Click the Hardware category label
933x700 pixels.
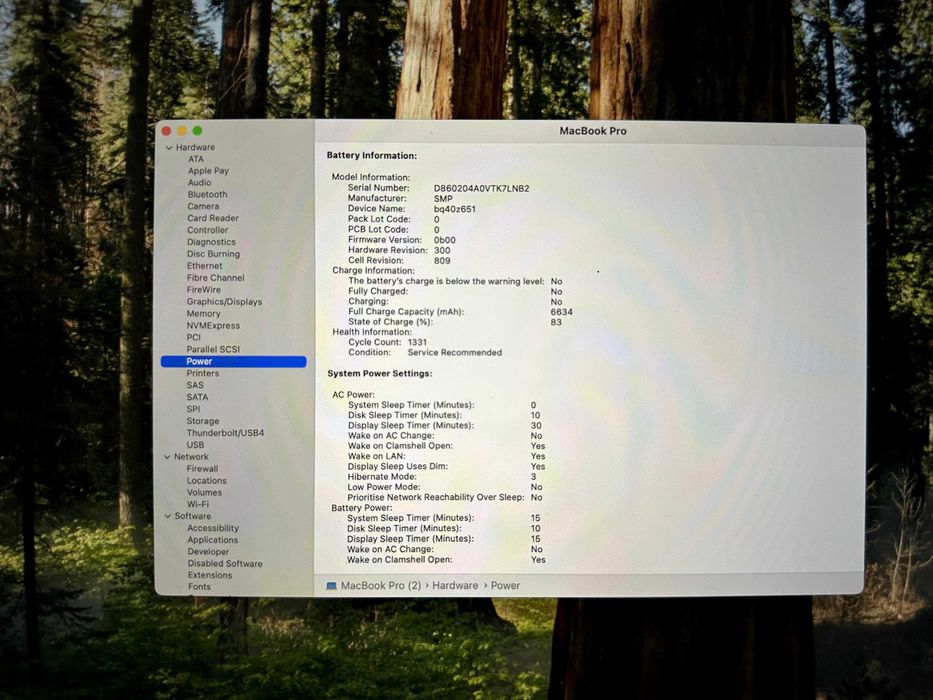(x=195, y=148)
